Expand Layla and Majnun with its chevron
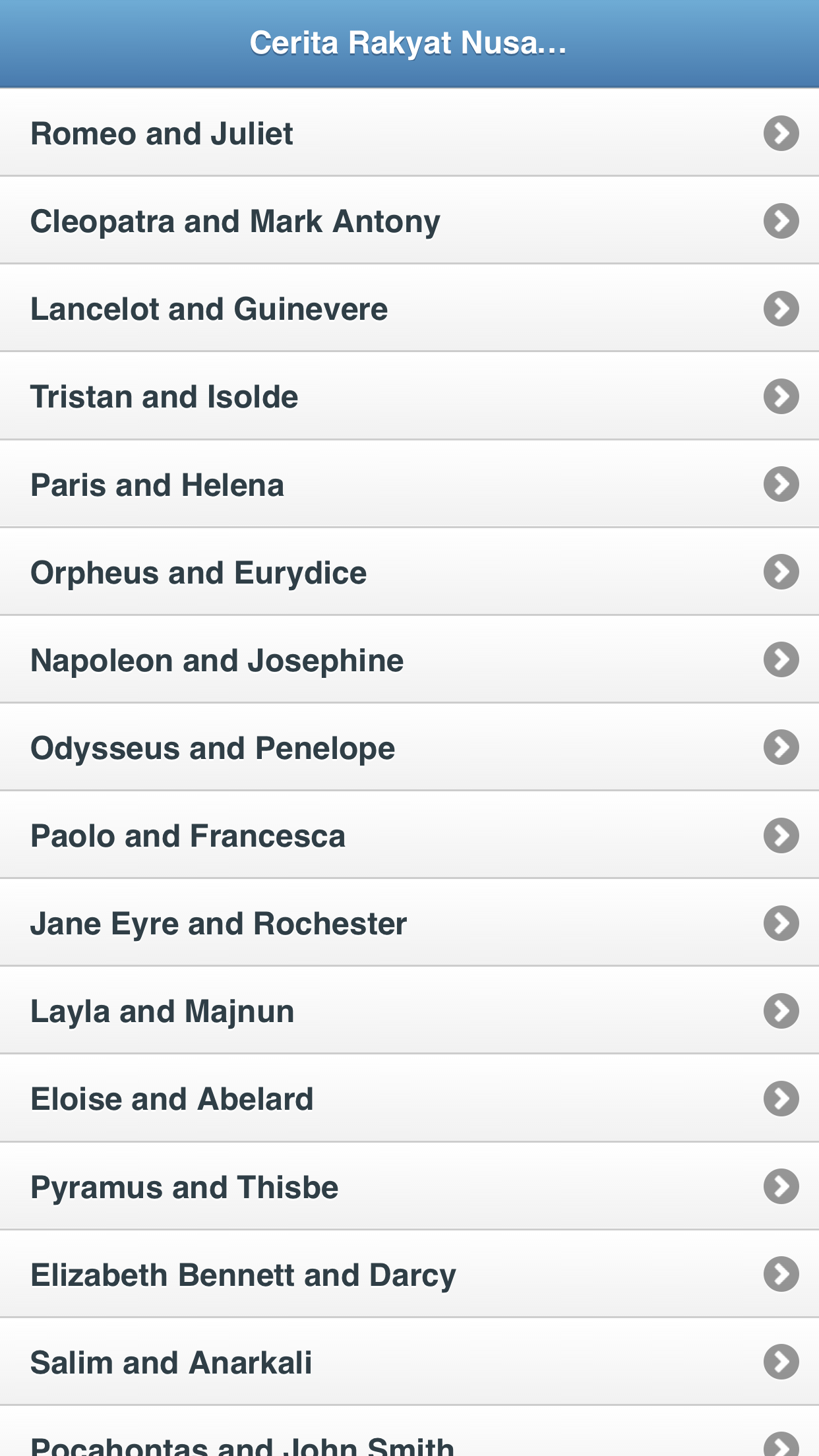This screenshot has height=1456, width=819. [781, 1011]
